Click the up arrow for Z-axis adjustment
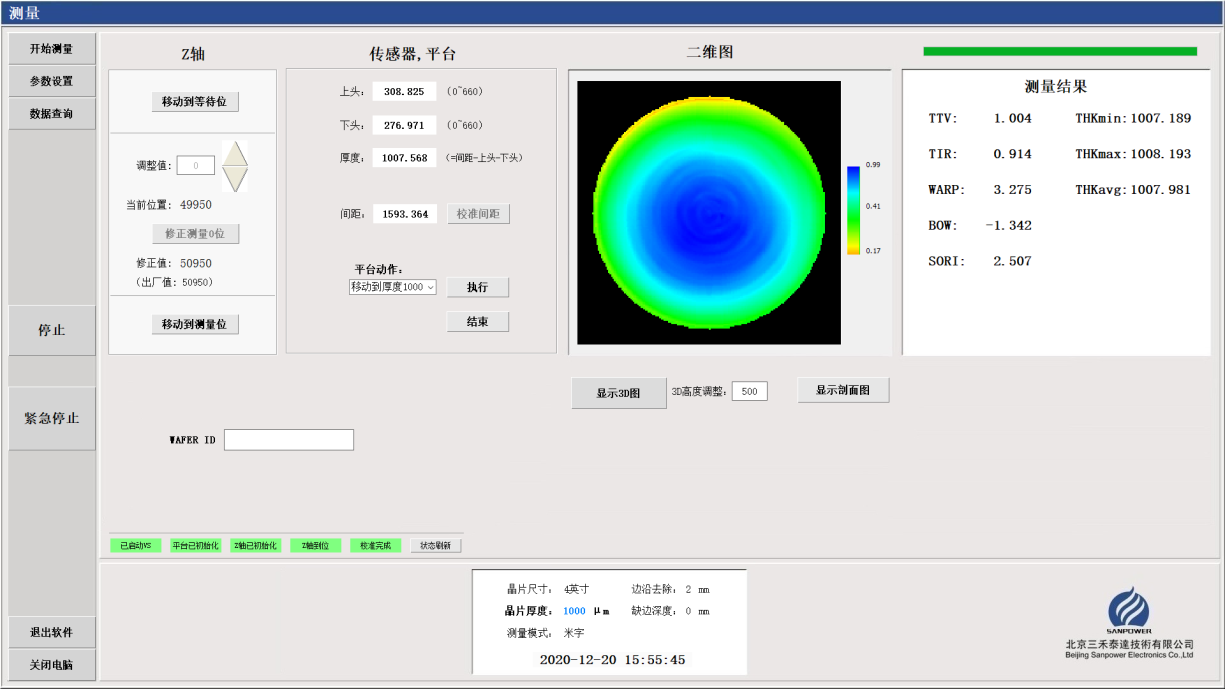1225x689 pixels. click(x=234, y=153)
